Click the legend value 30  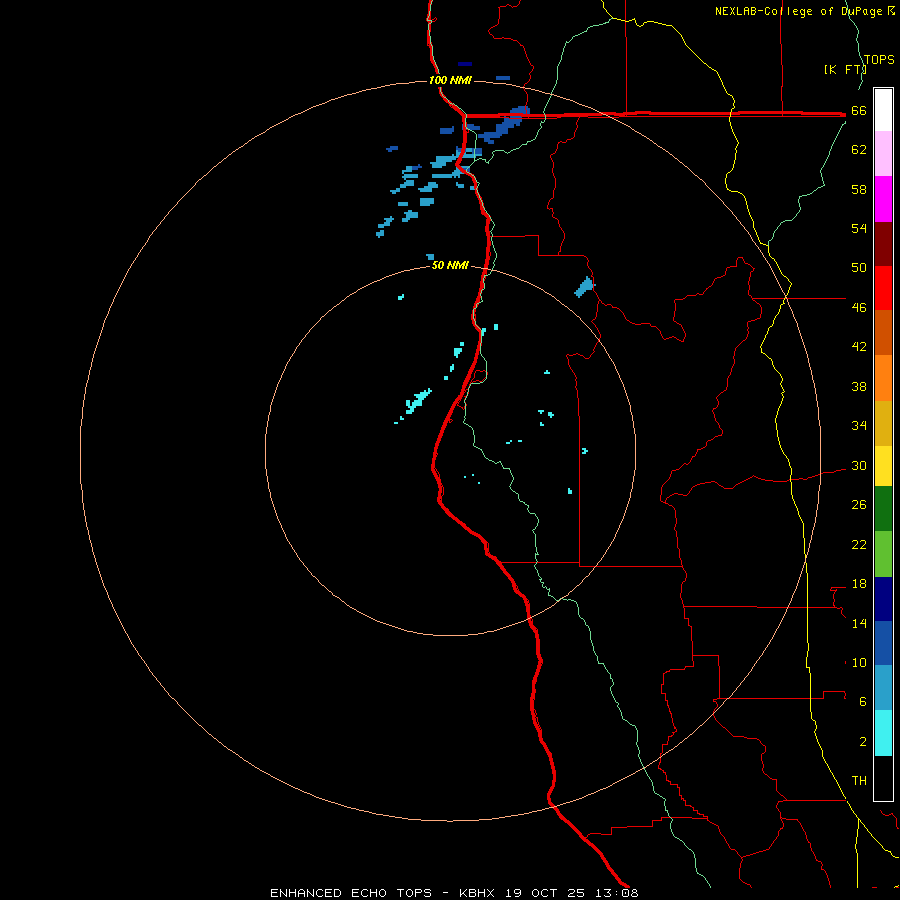click(859, 465)
